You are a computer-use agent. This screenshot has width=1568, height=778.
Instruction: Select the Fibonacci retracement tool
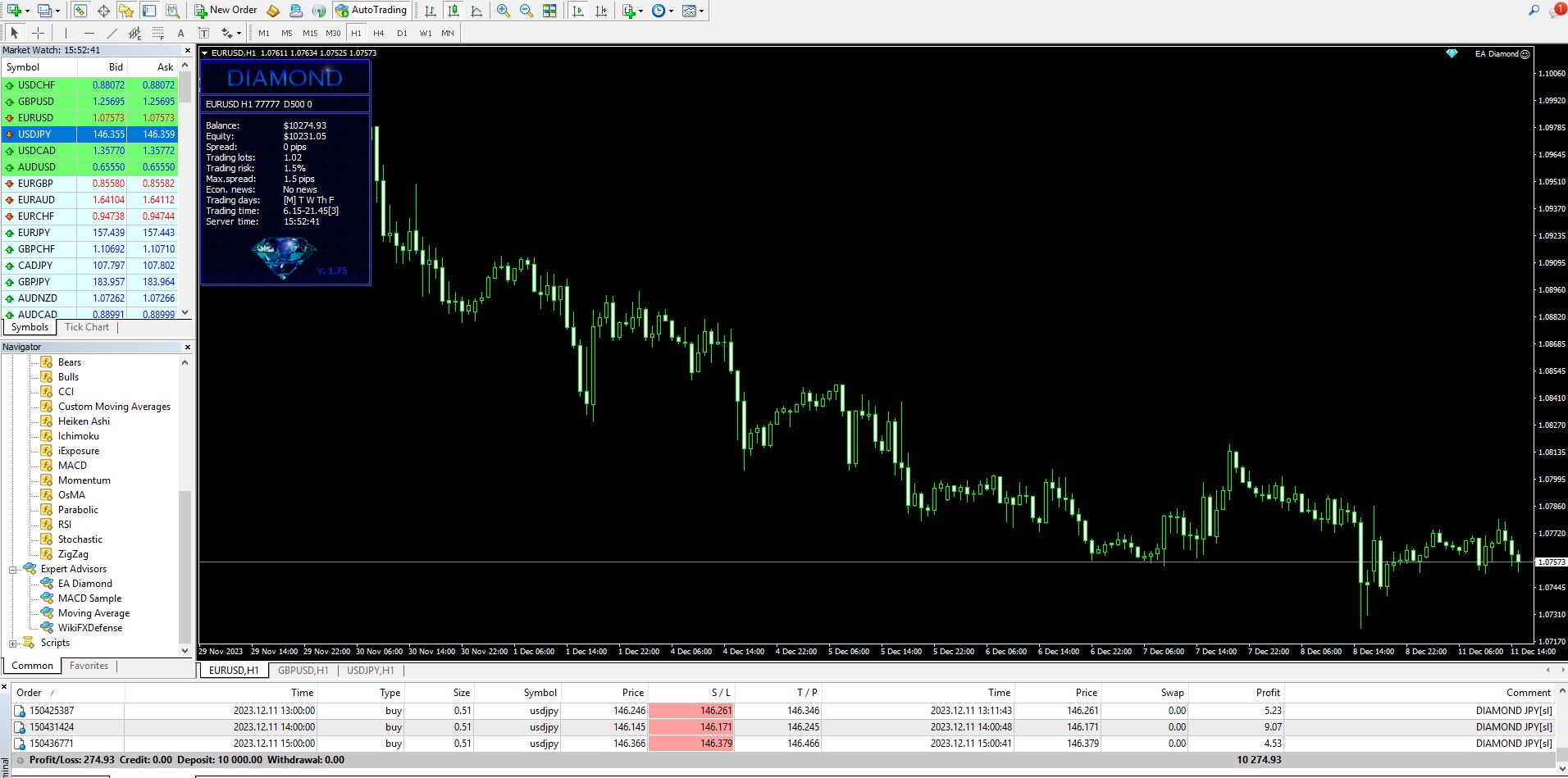coord(157,33)
